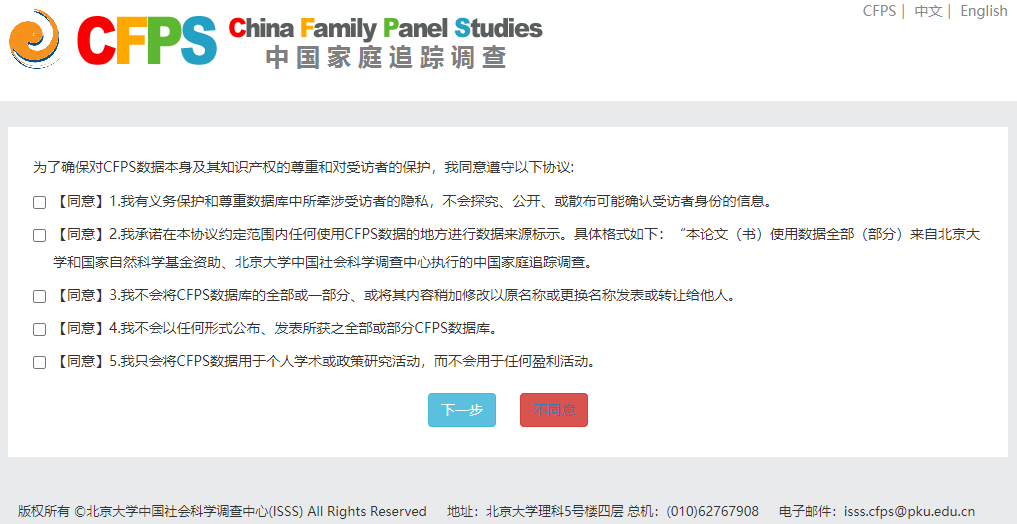Viewport: 1017px width, 524px height.
Task: Switch language to 中文
Action: point(928,11)
